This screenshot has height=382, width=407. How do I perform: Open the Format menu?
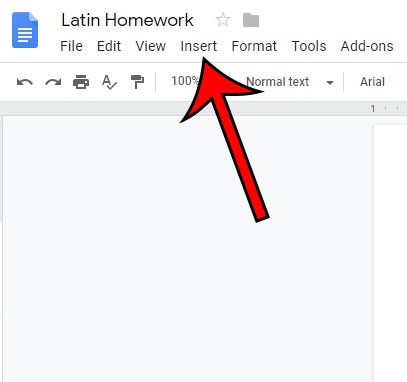point(254,46)
